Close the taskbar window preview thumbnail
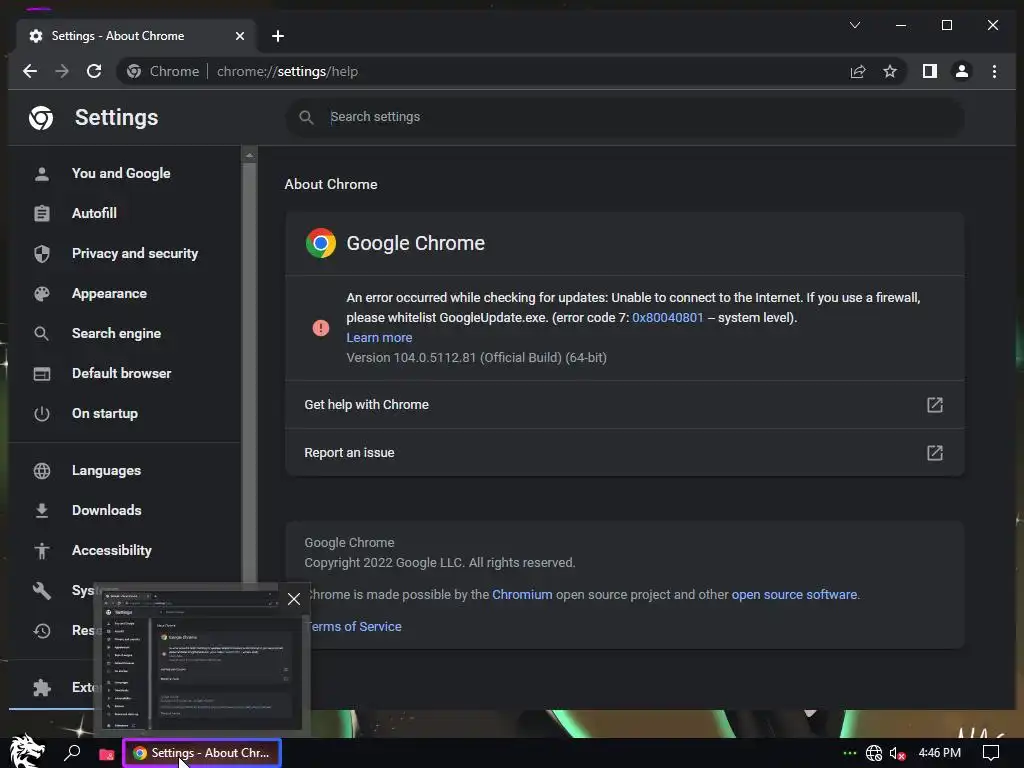1024x768 pixels. click(x=294, y=599)
